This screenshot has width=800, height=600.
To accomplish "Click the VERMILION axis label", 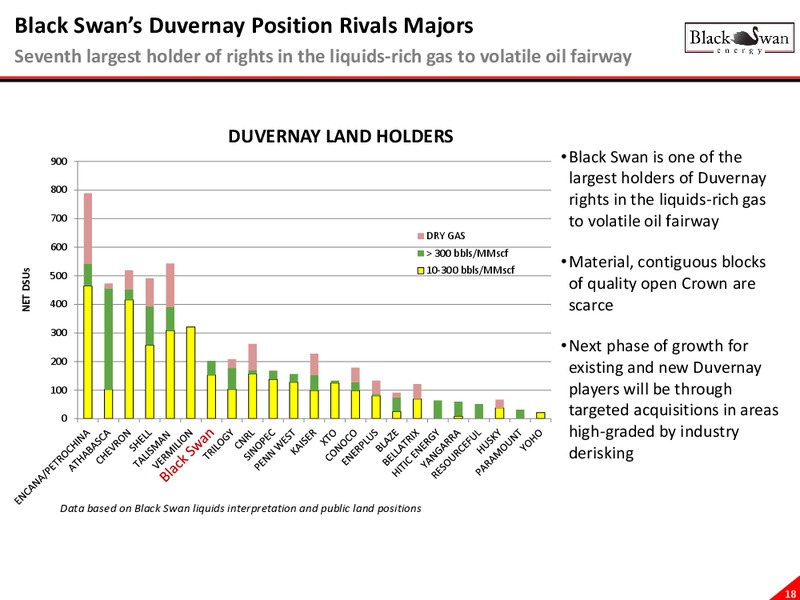I will click(173, 448).
